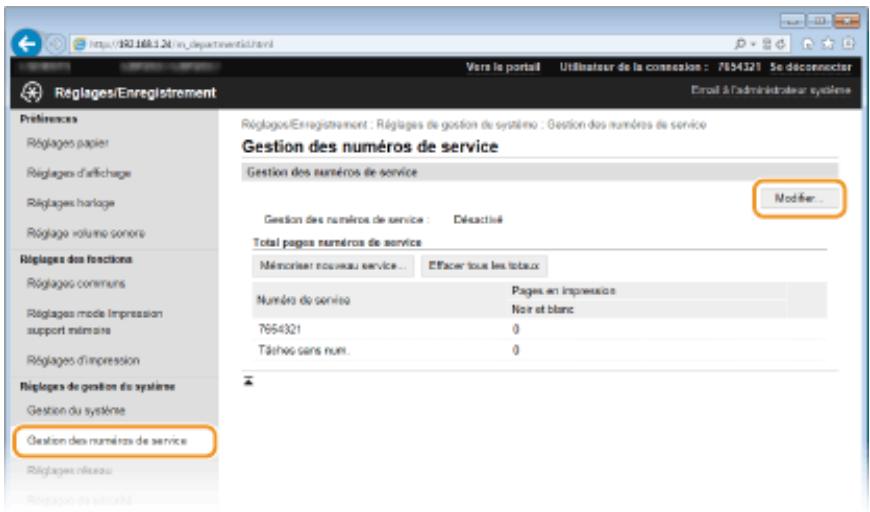Click Réglages de gestion du système breadcrumb

tap(457, 124)
